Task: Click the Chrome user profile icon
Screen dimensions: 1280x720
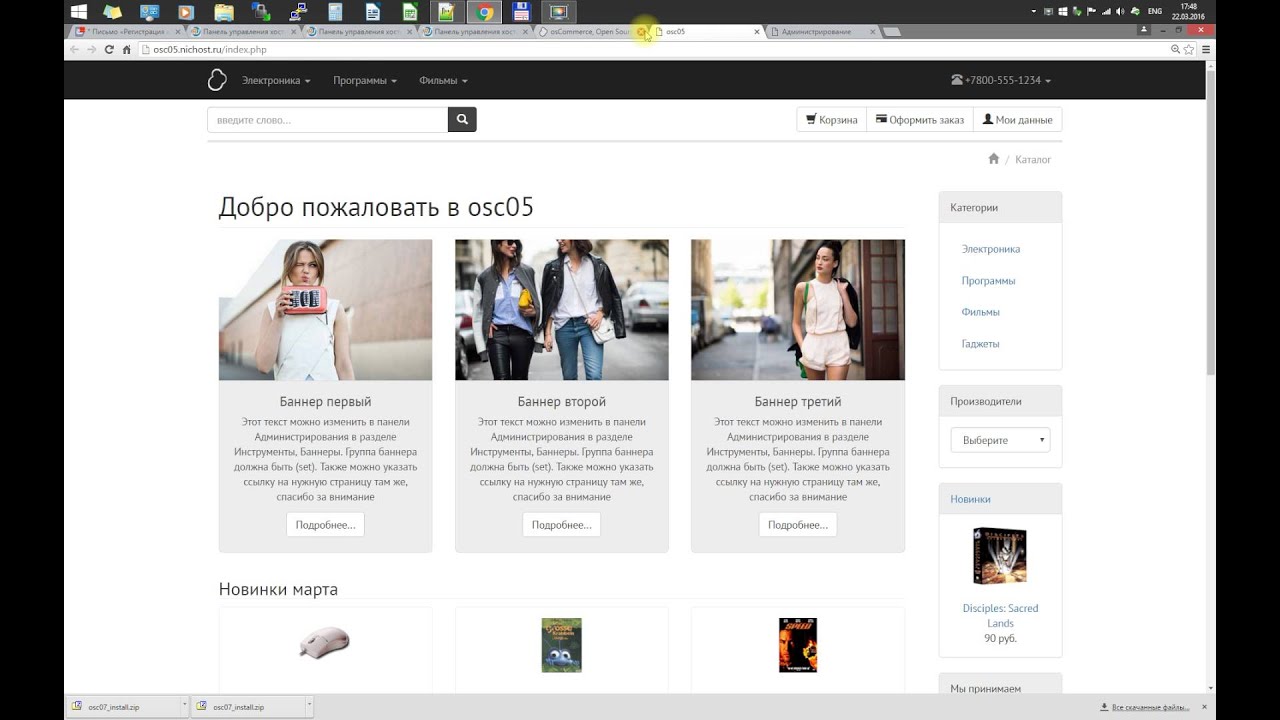Action: tap(1144, 31)
